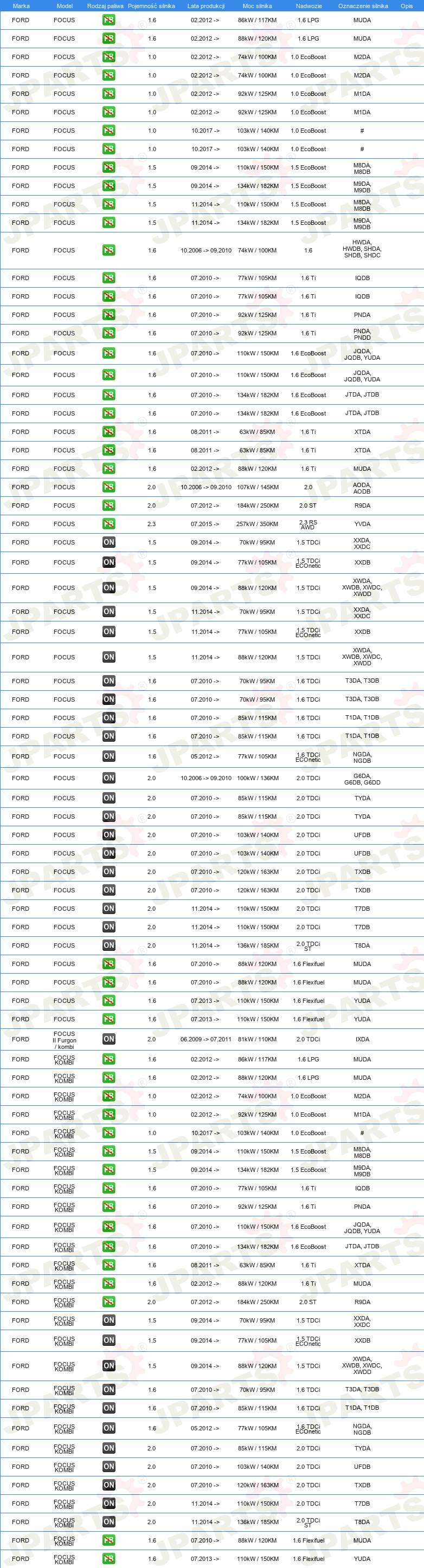Click the Marka column header

coord(21,6)
